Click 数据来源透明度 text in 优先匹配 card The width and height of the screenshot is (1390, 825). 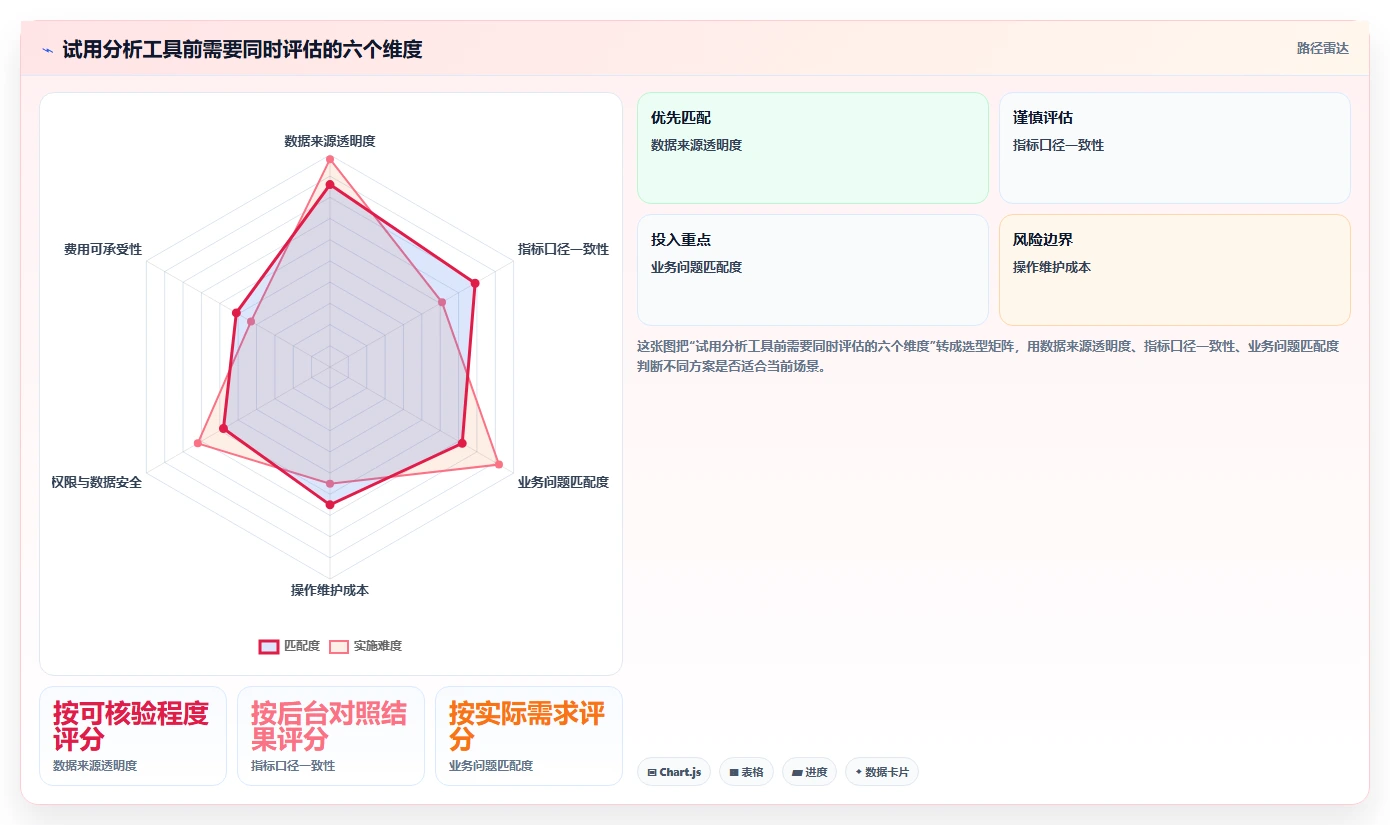pos(697,145)
